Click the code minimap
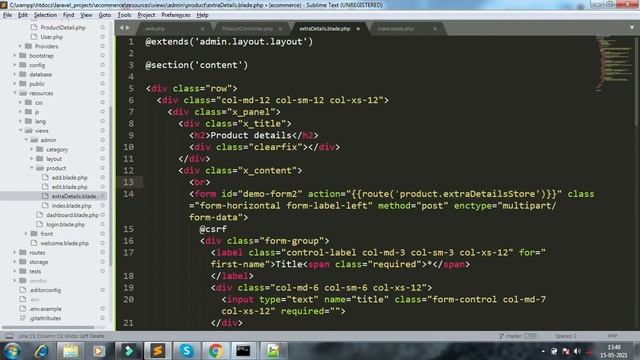The width and height of the screenshot is (640, 360). tap(615, 63)
